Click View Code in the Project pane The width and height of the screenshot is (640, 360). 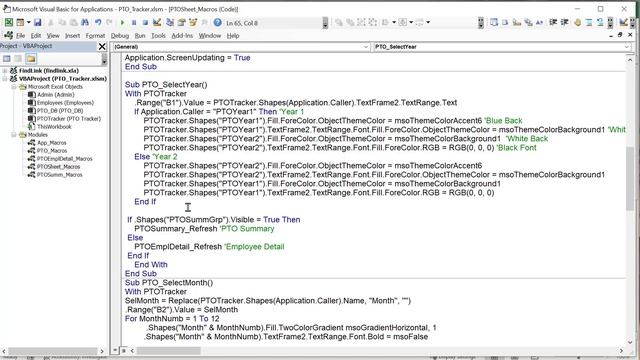(7, 59)
